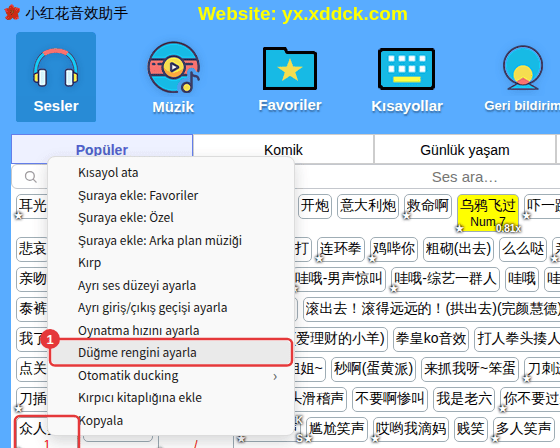Click the search magnifier icon

coord(31,177)
